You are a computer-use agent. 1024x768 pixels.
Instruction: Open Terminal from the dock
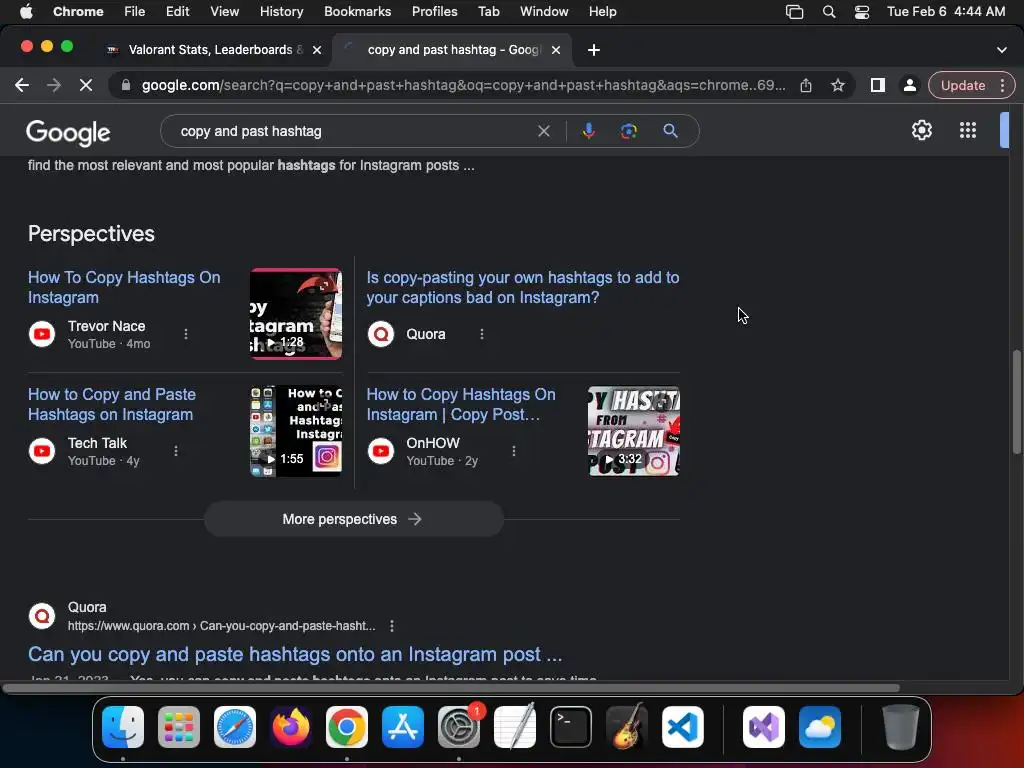click(x=571, y=727)
